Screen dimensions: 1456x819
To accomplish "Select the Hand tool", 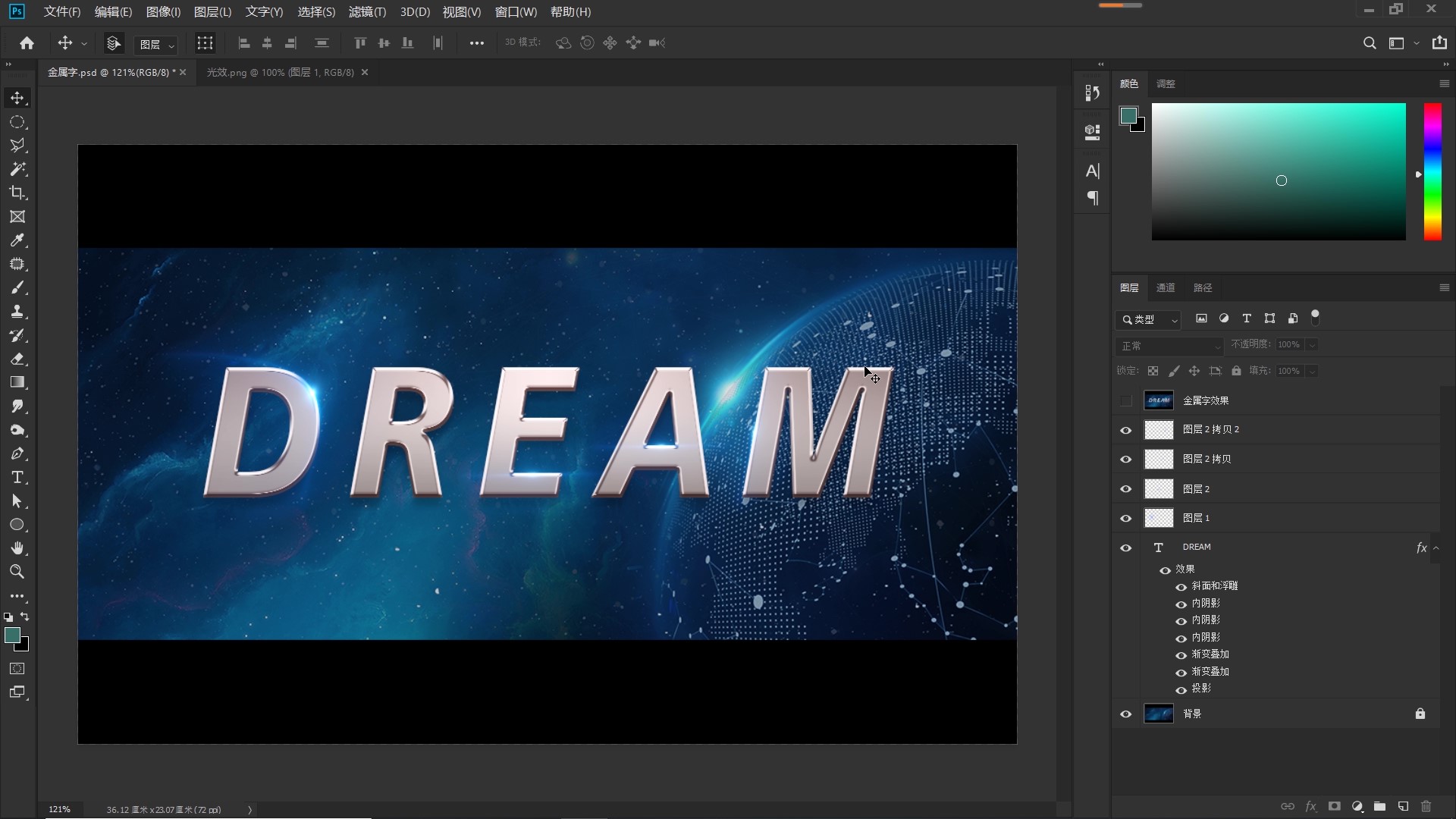I will coord(17,548).
